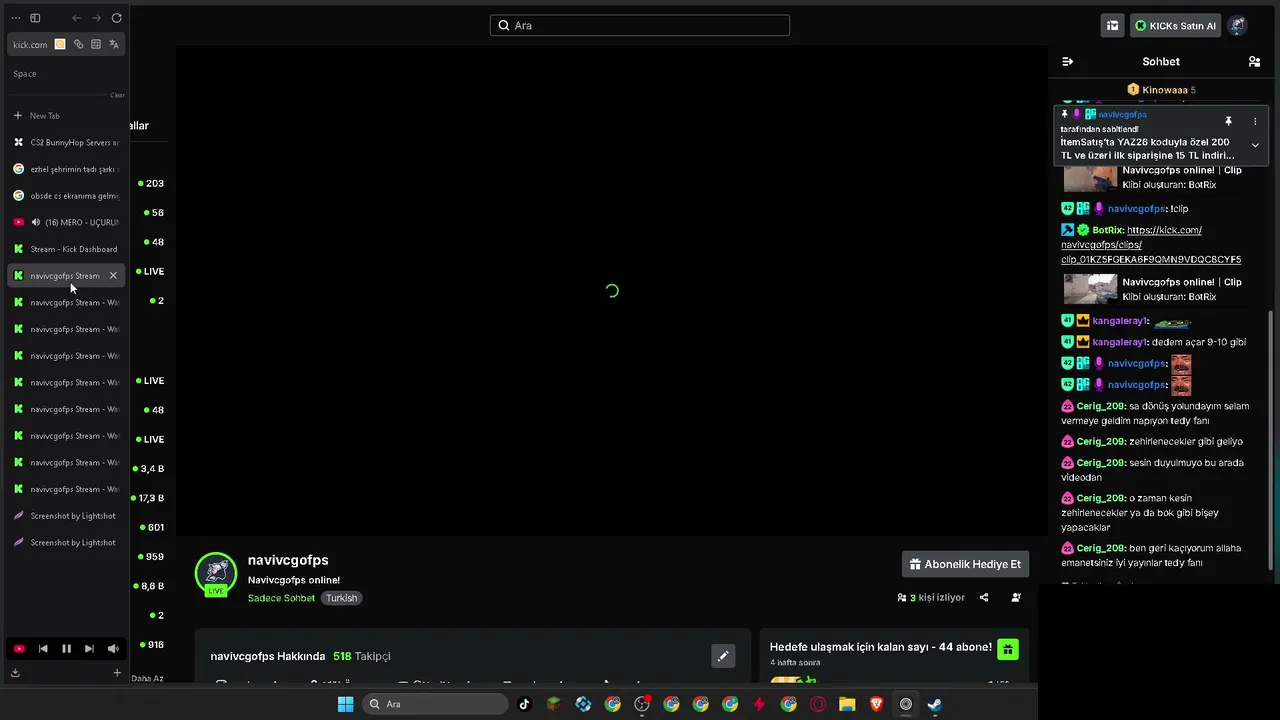Viewport: 1280px width, 720px height.
Task: Open TikTok from the taskbar
Action: 524,704
